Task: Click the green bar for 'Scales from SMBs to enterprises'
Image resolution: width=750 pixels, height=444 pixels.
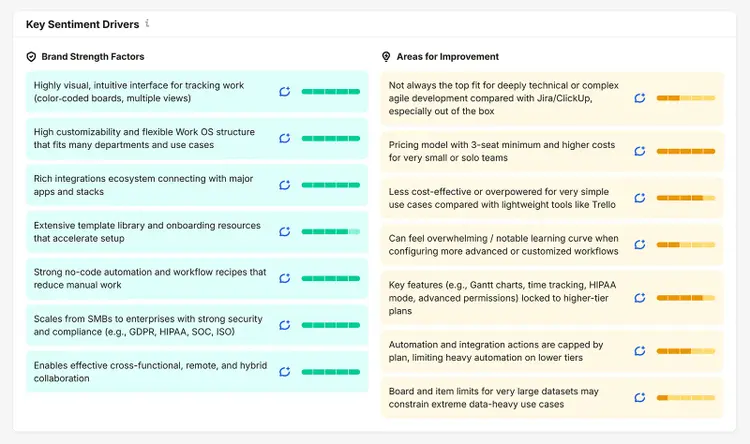Action: 331,325
